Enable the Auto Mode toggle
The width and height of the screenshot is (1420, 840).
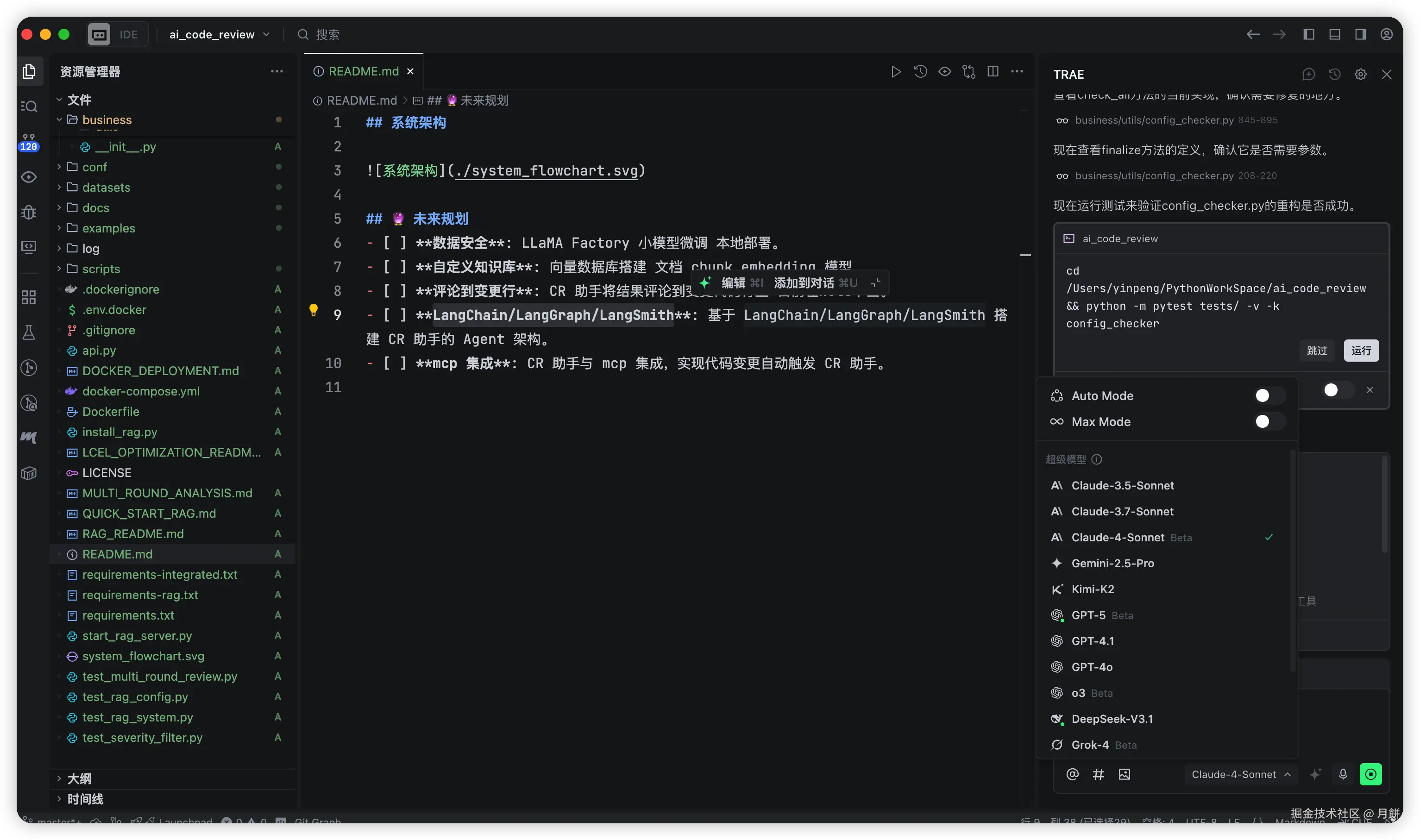(x=1269, y=395)
